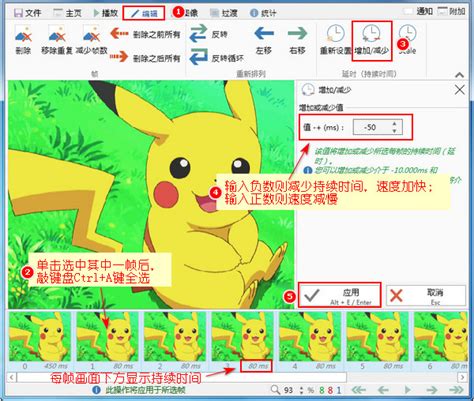Play the animation preview

pyautogui.click(x=407, y=389)
